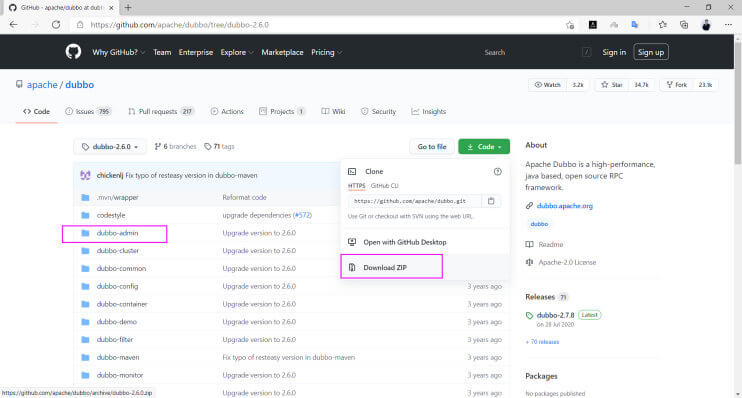Screen dimensions: 742x398
Task: Click chickenlj commit author avatar
Action: tap(85, 175)
